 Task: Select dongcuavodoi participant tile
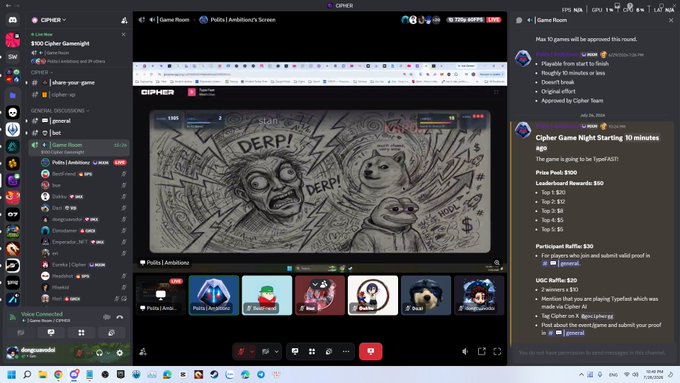point(479,295)
